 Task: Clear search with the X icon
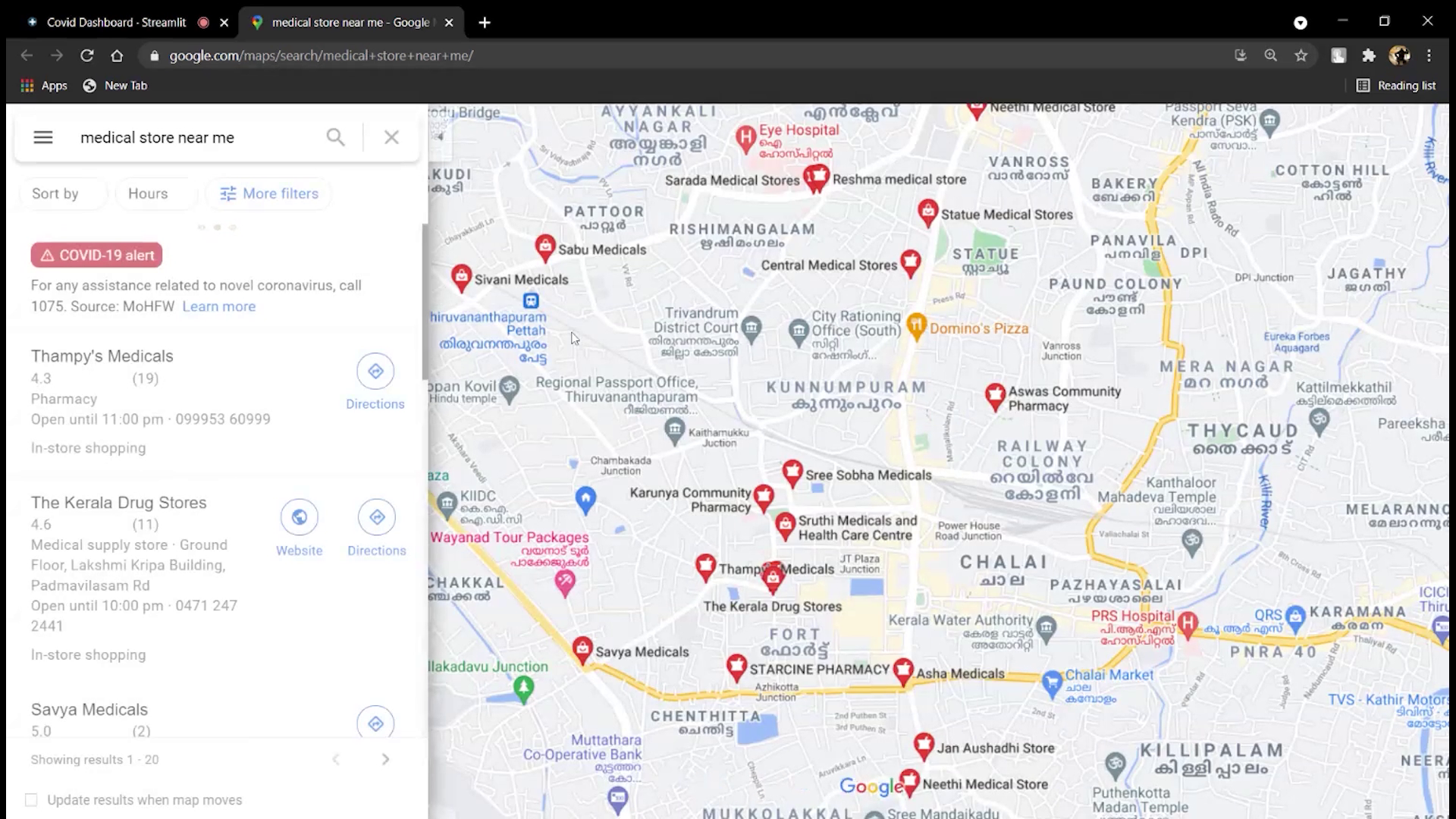coord(391,137)
